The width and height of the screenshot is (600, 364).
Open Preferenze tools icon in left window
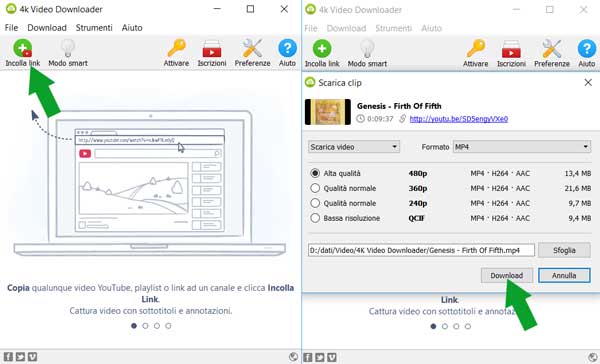pyautogui.click(x=252, y=48)
